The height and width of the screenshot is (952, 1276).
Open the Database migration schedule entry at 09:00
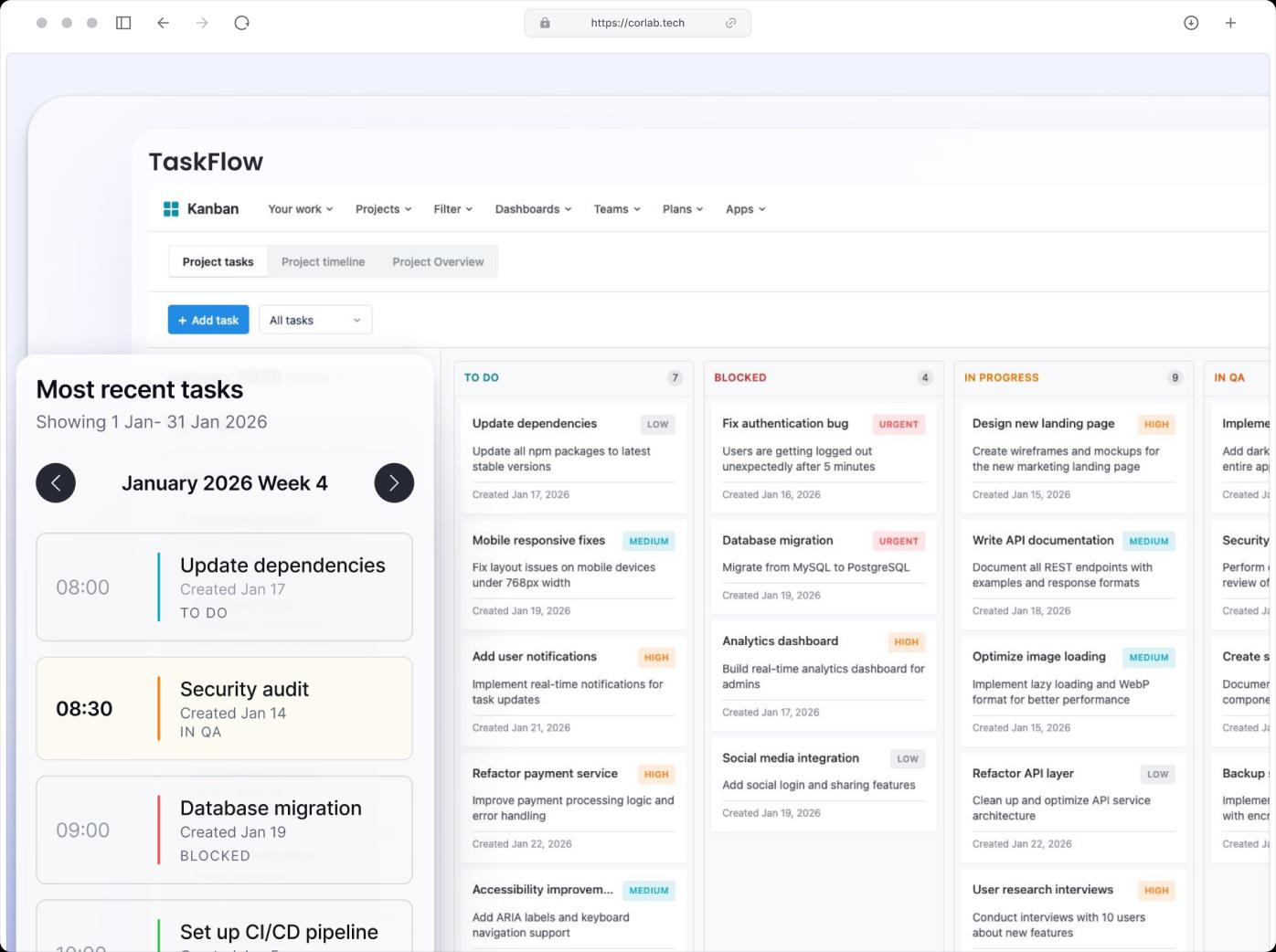(224, 830)
